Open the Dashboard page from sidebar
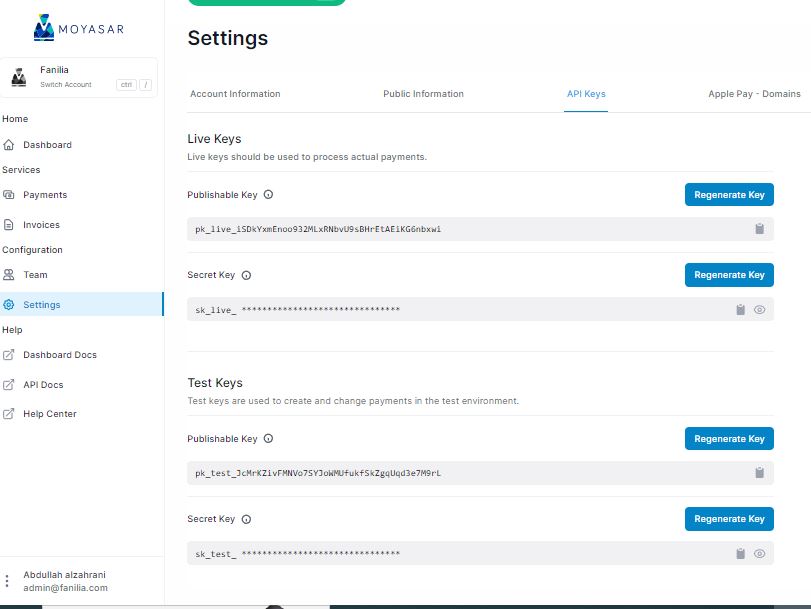The height and width of the screenshot is (609, 811). (x=47, y=145)
